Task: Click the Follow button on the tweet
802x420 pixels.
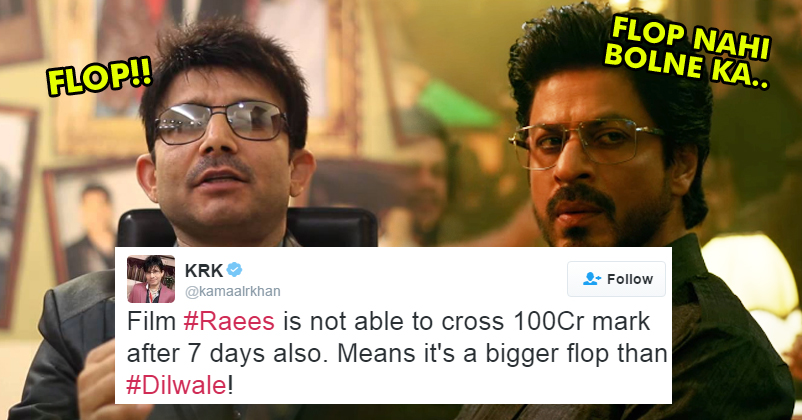Action: pos(616,279)
